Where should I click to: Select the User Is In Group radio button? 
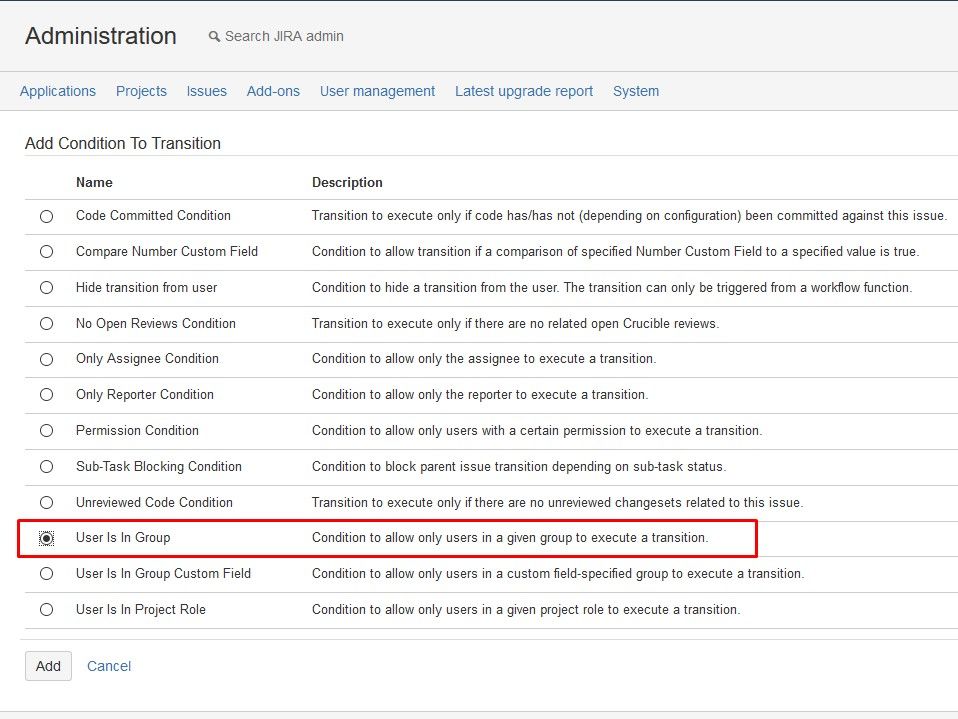pos(46,538)
